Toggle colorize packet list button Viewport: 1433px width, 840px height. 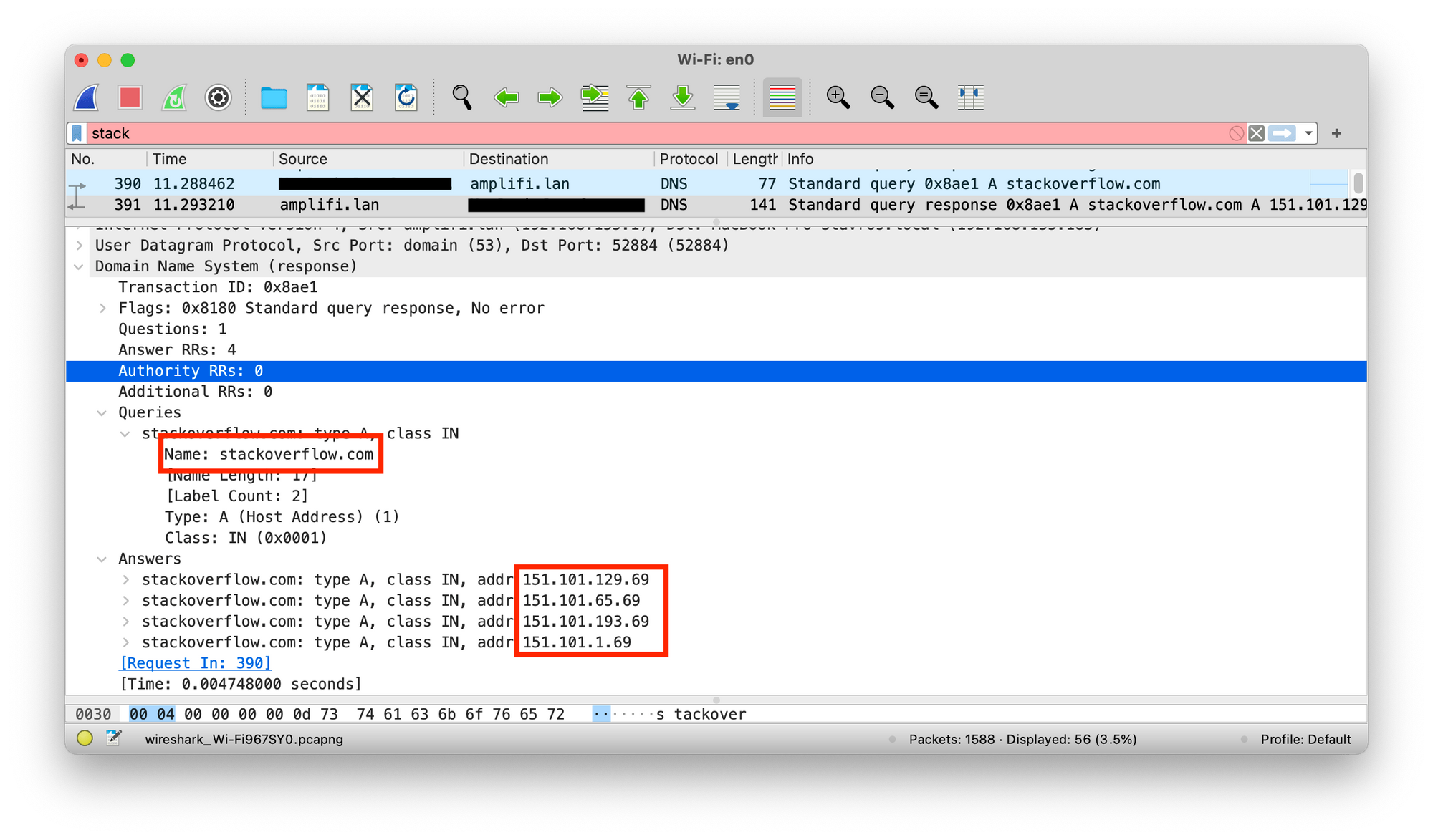pyautogui.click(x=782, y=97)
